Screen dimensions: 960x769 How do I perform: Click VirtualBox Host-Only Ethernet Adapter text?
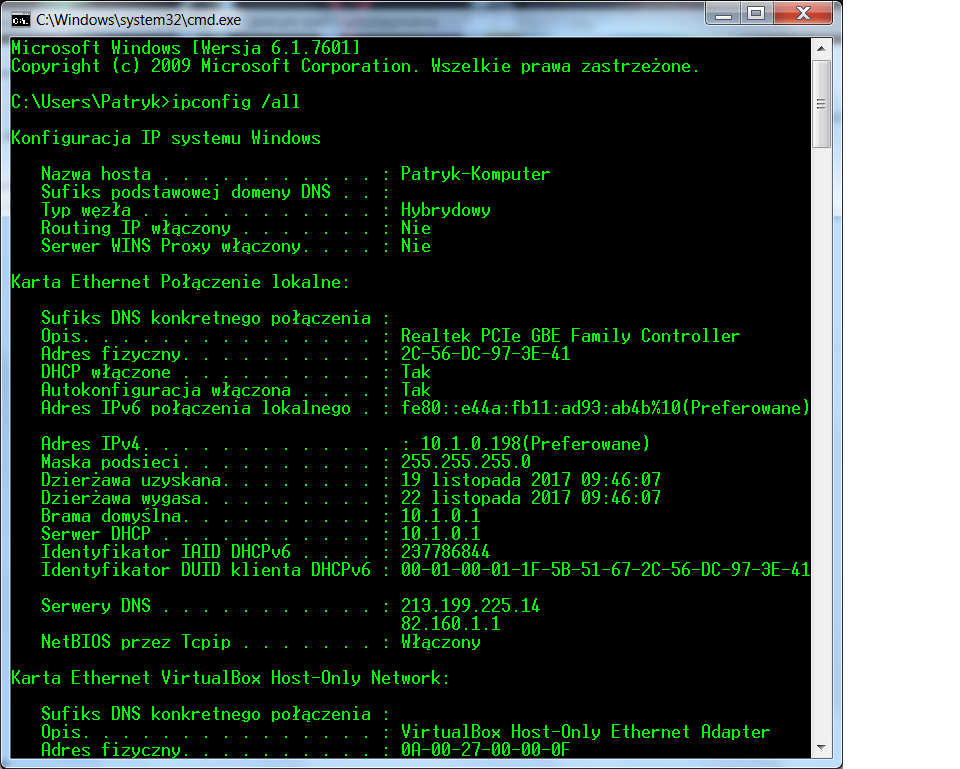tap(585, 732)
